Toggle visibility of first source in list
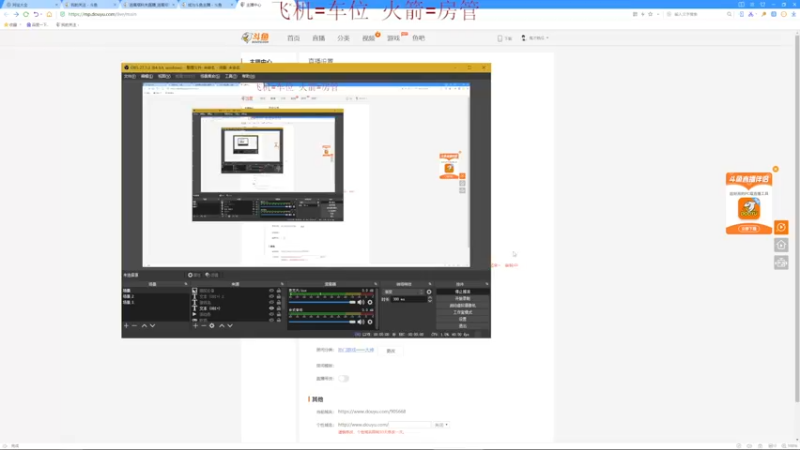The image size is (800, 450). [x=271, y=290]
